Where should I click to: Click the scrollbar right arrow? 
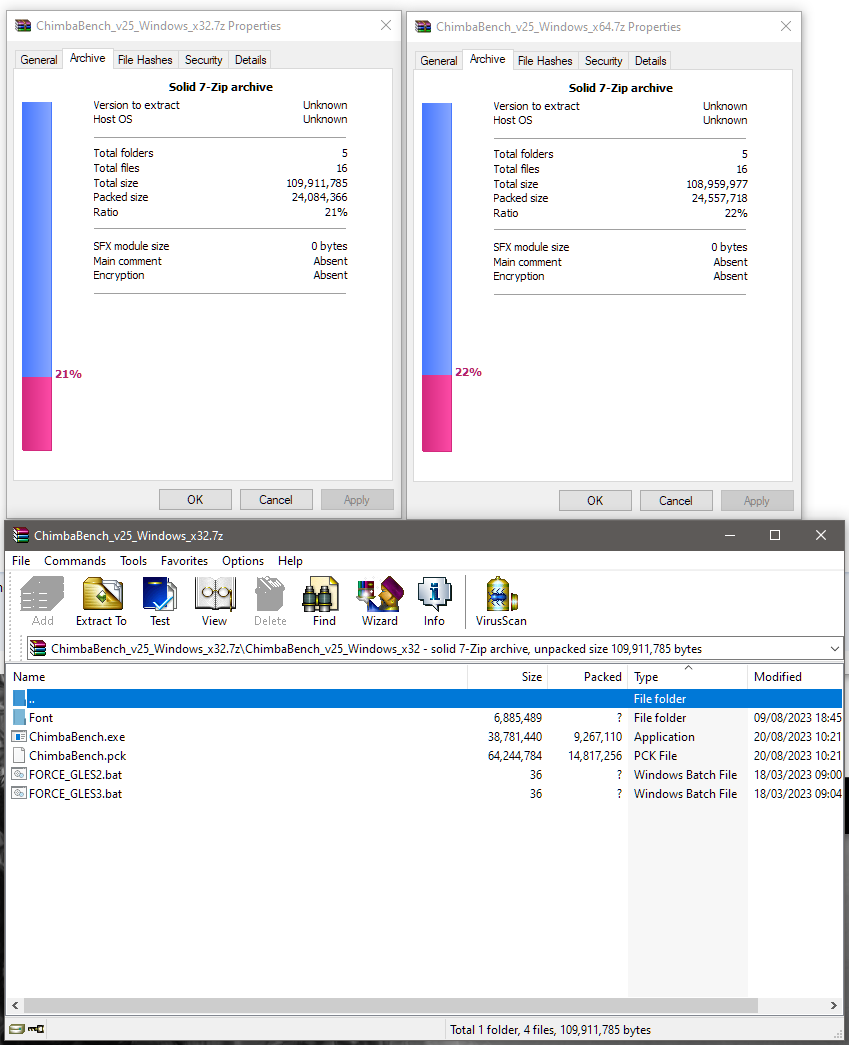tap(833, 1005)
